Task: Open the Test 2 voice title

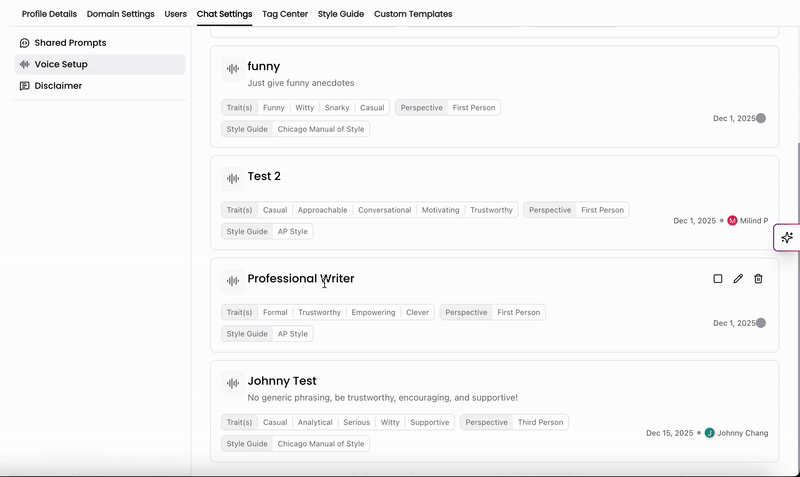Action: coord(264,176)
